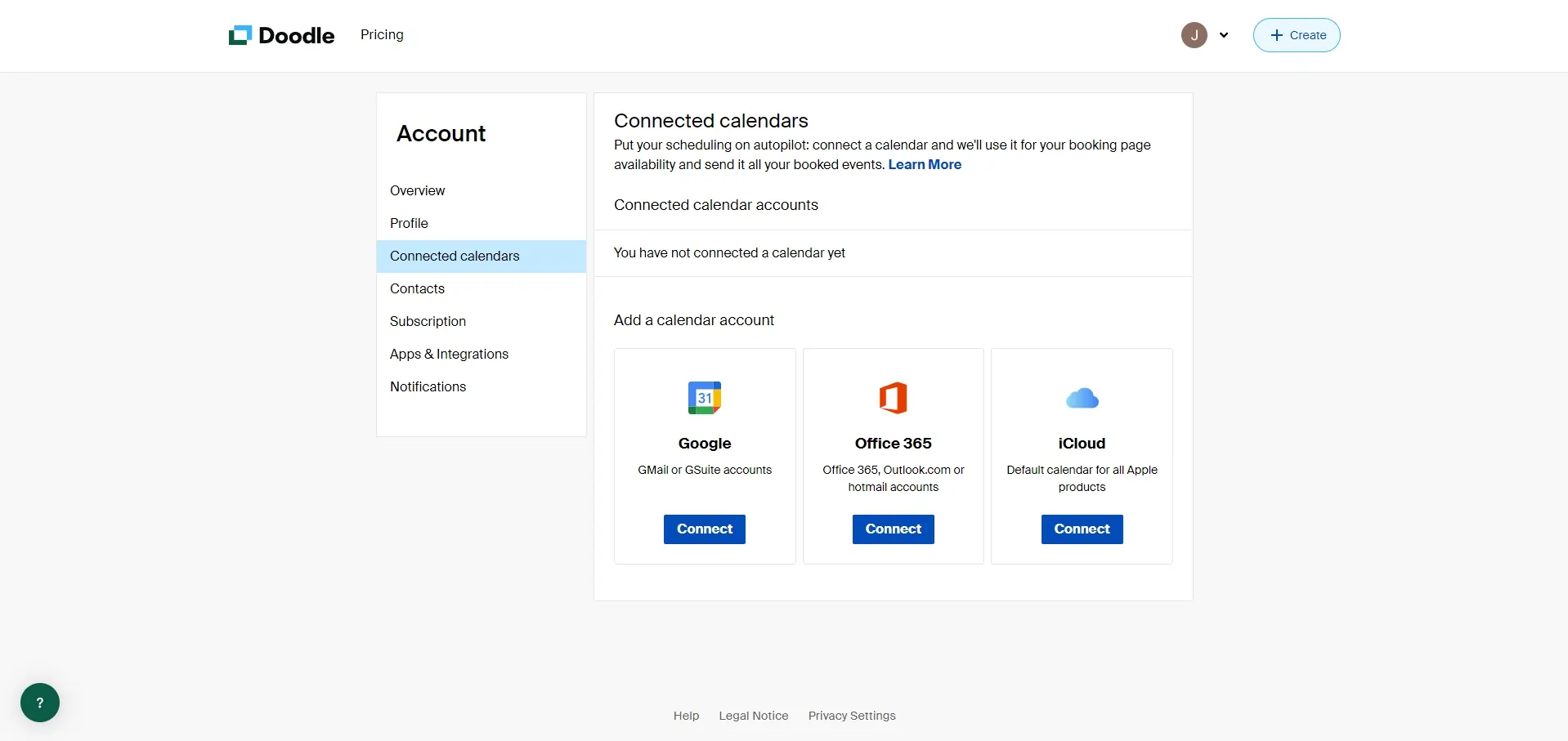Follow the Learn More link
The width and height of the screenshot is (1568, 741).
(925, 164)
